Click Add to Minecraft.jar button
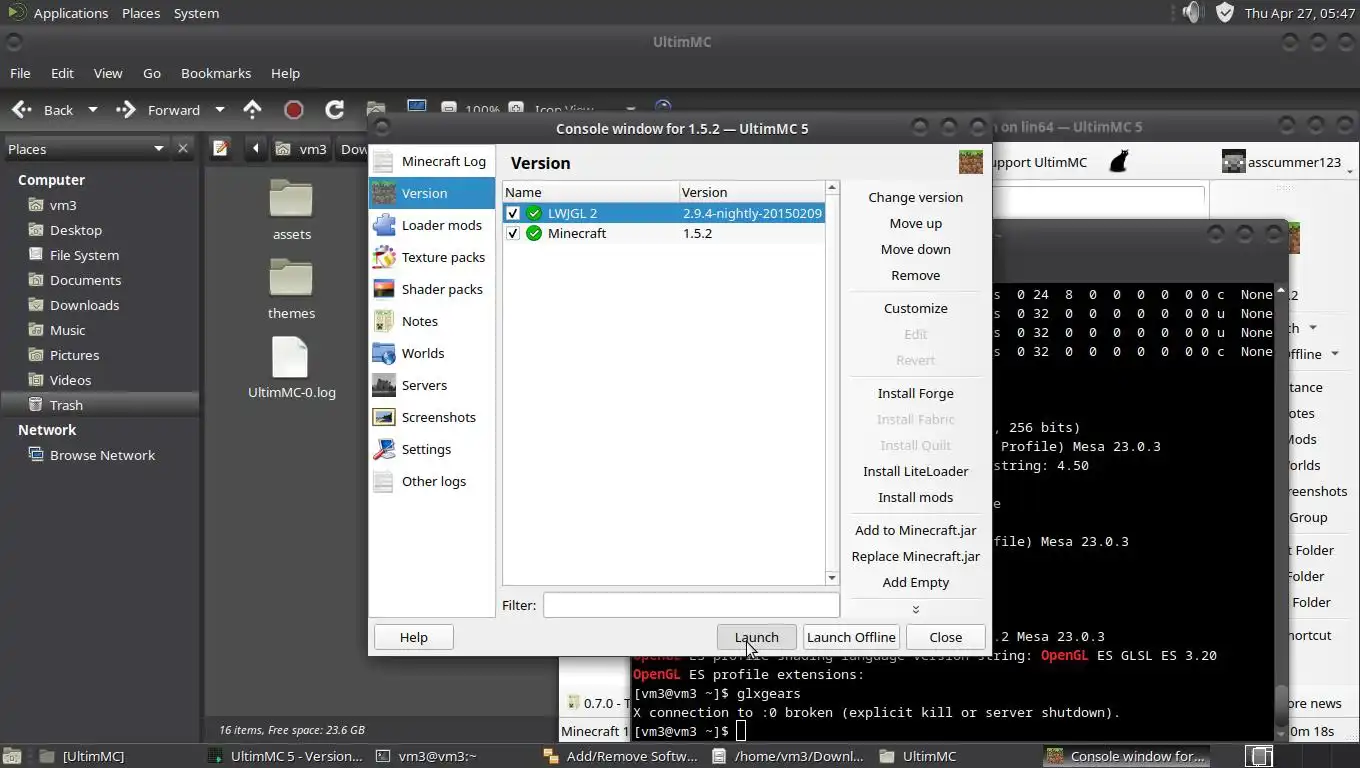 (x=915, y=530)
